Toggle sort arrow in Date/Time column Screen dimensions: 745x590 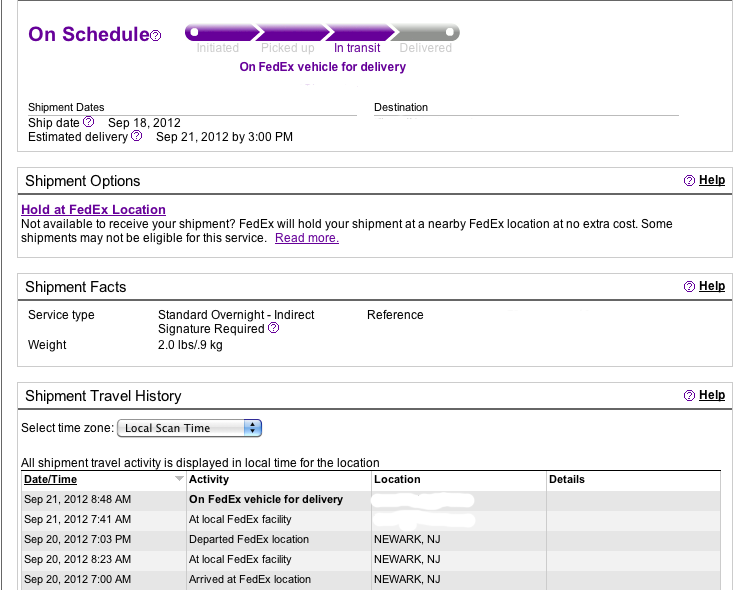coord(179,479)
